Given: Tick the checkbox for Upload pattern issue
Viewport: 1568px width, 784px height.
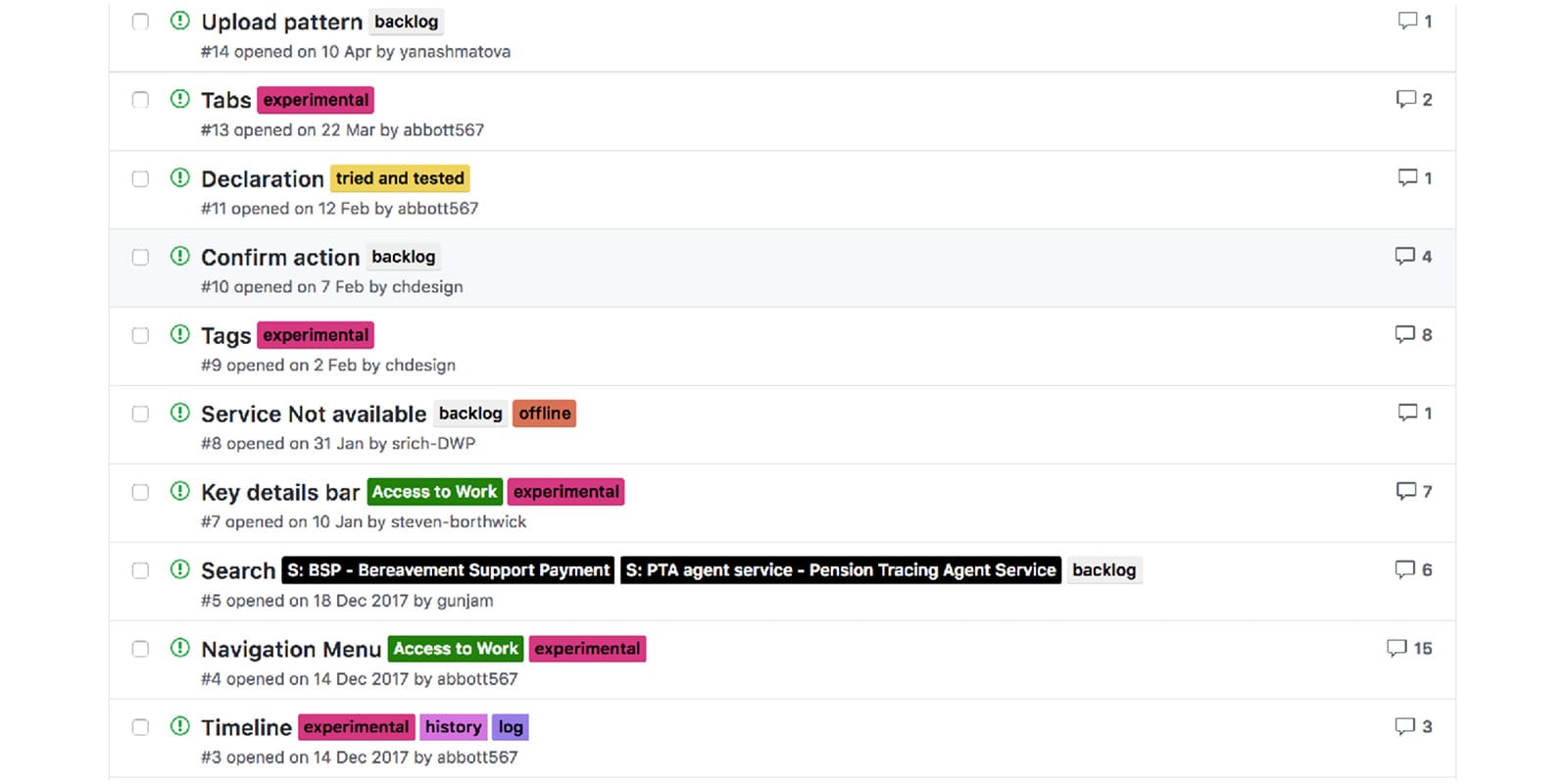Looking at the screenshot, I should (140, 22).
